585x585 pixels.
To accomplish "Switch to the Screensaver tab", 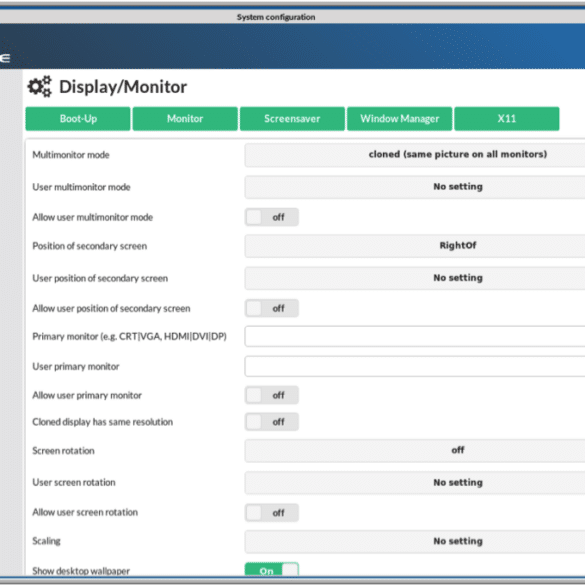I will tap(292, 119).
